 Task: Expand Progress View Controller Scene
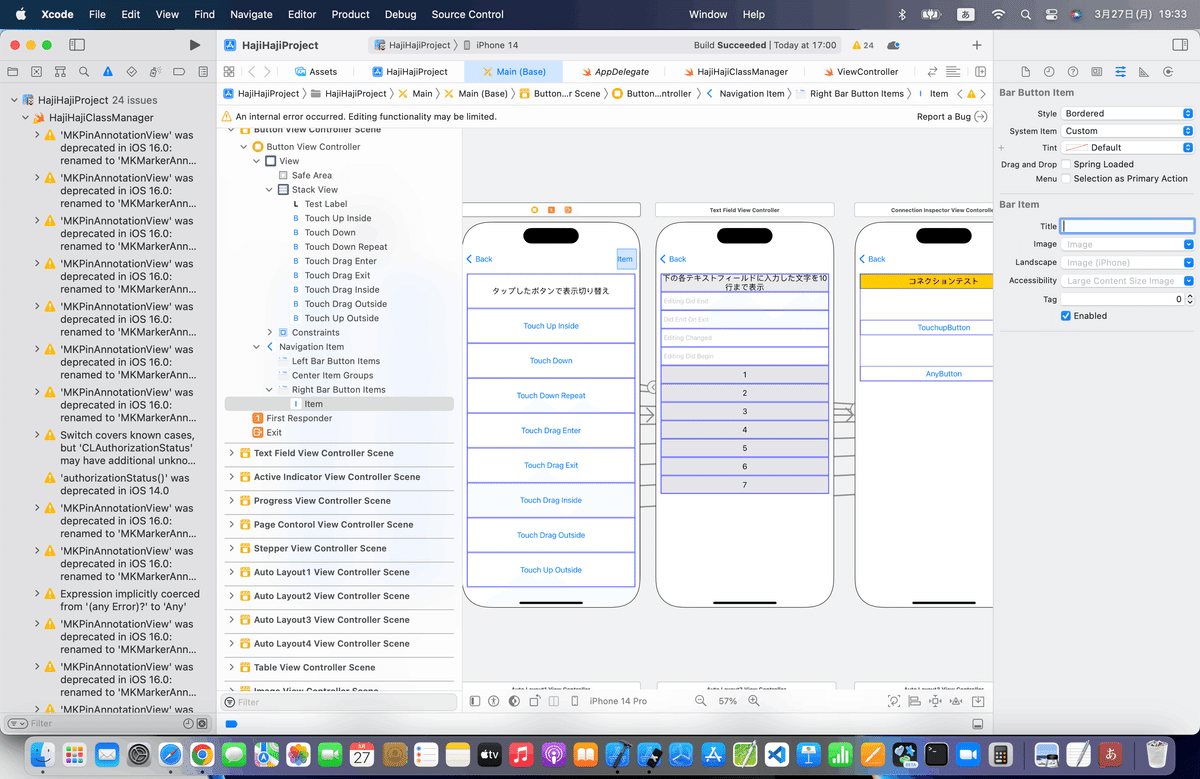click(232, 501)
